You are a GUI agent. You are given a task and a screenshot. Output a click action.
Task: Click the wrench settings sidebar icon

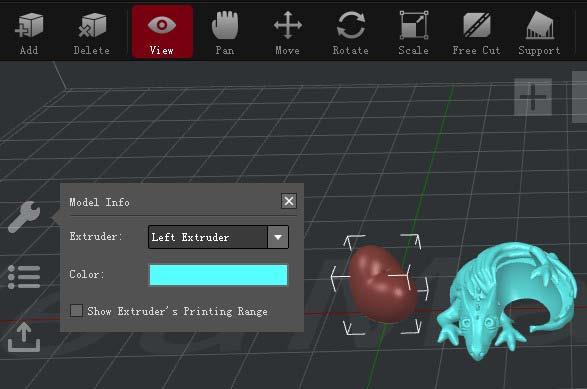click(24, 217)
